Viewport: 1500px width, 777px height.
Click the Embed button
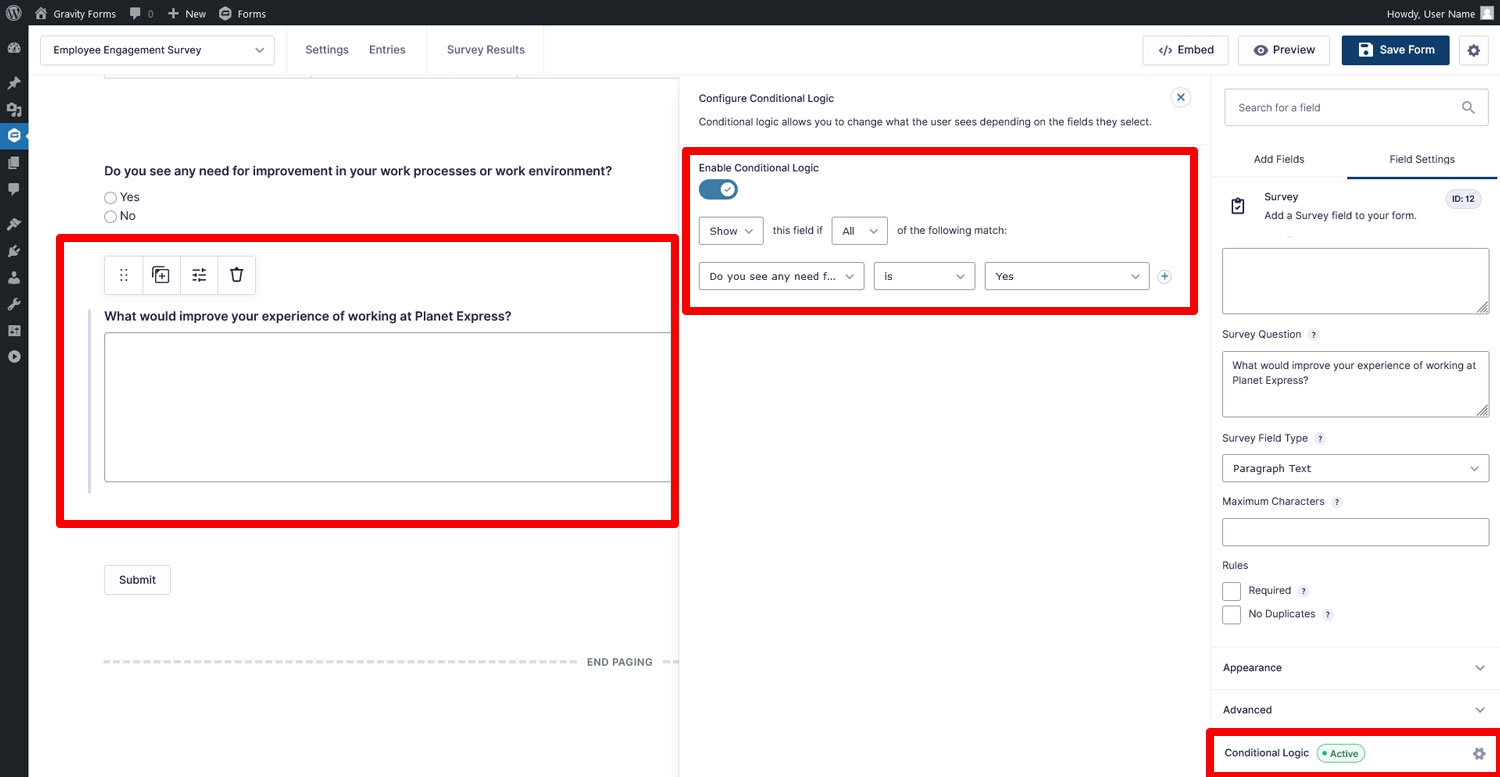(1185, 50)
